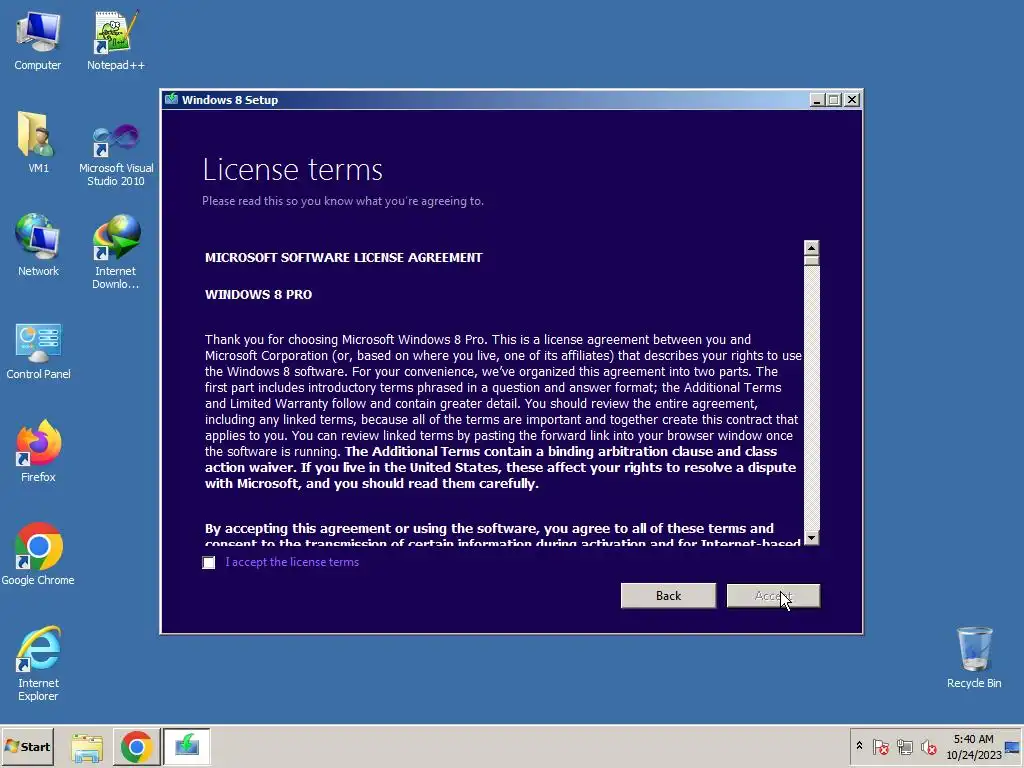Viewport: 1024px width, 768px height.
Task: Select the Control Panel desktop icon
Action: [x=38, y=351]
